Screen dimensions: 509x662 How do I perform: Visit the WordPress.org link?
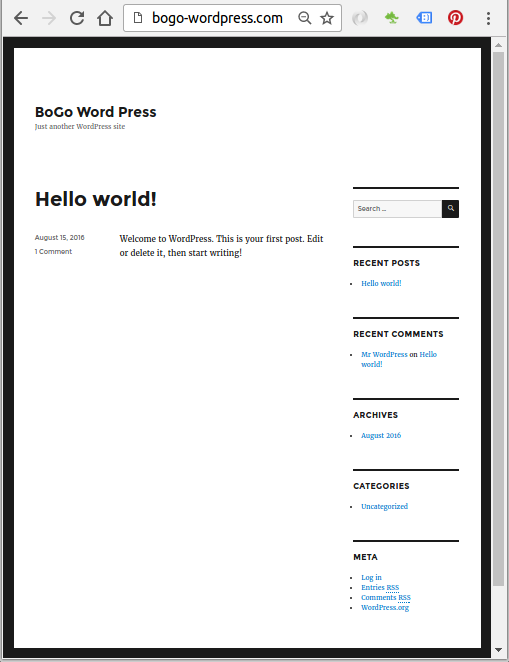(385, 608)
